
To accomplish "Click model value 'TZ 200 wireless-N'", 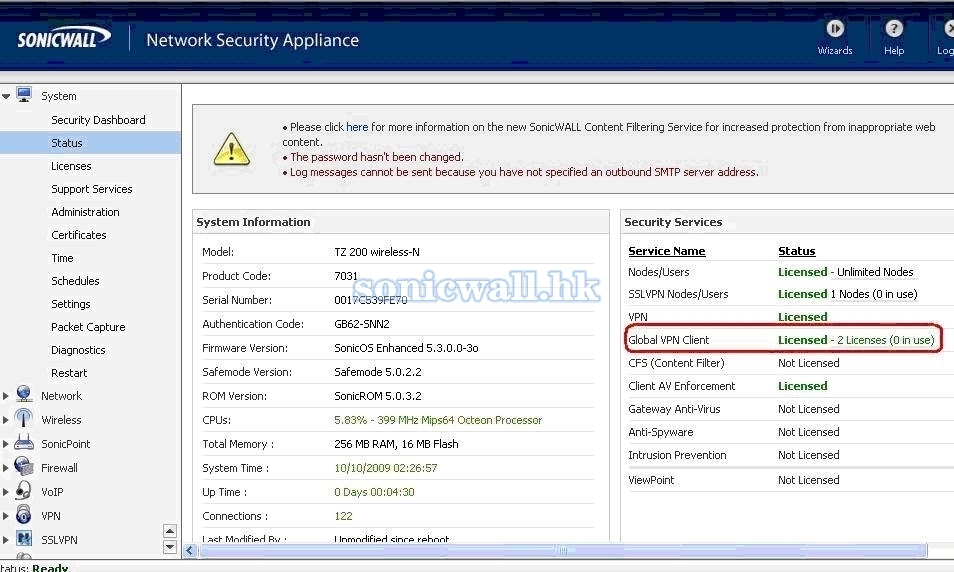I will pos(377,252).
